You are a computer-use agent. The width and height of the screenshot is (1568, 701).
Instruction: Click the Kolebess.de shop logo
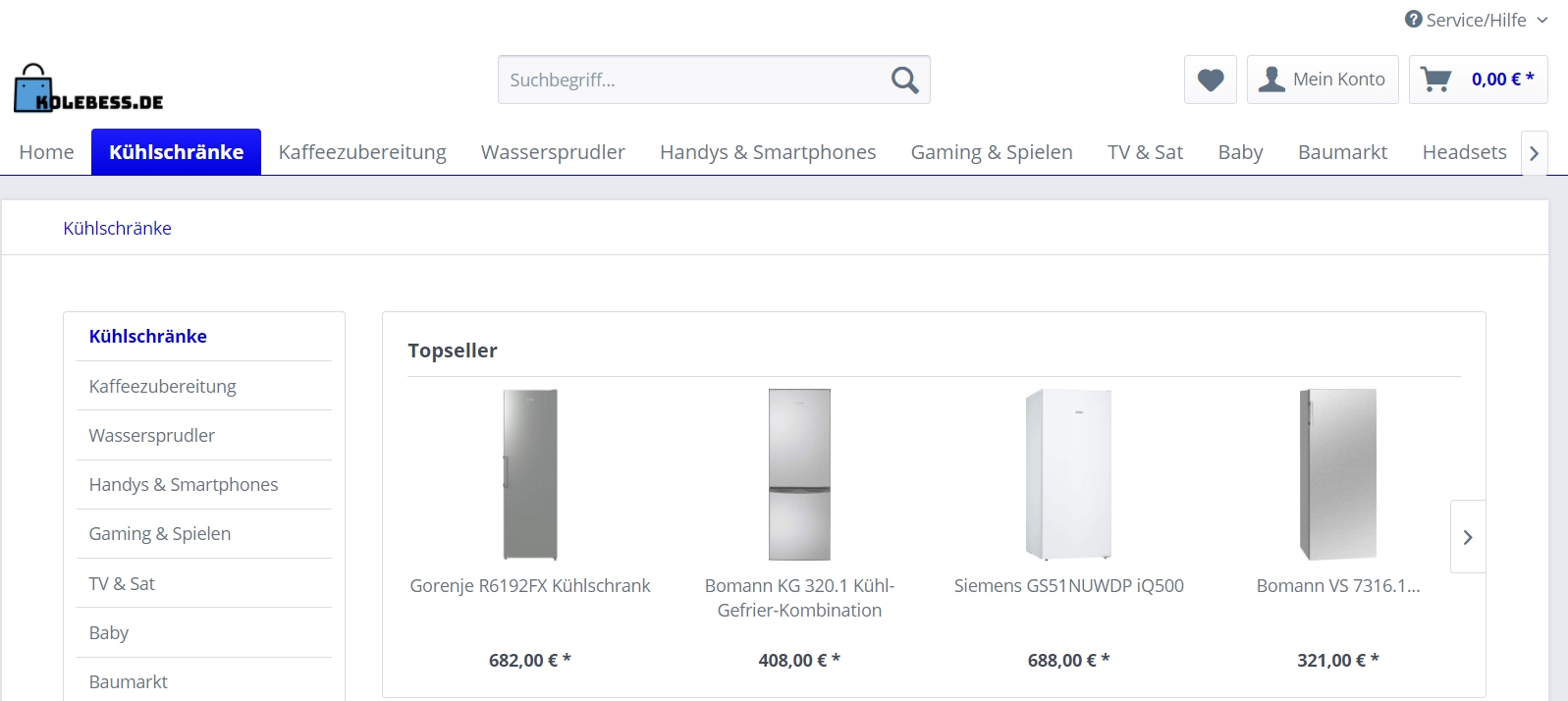point(88,88)
